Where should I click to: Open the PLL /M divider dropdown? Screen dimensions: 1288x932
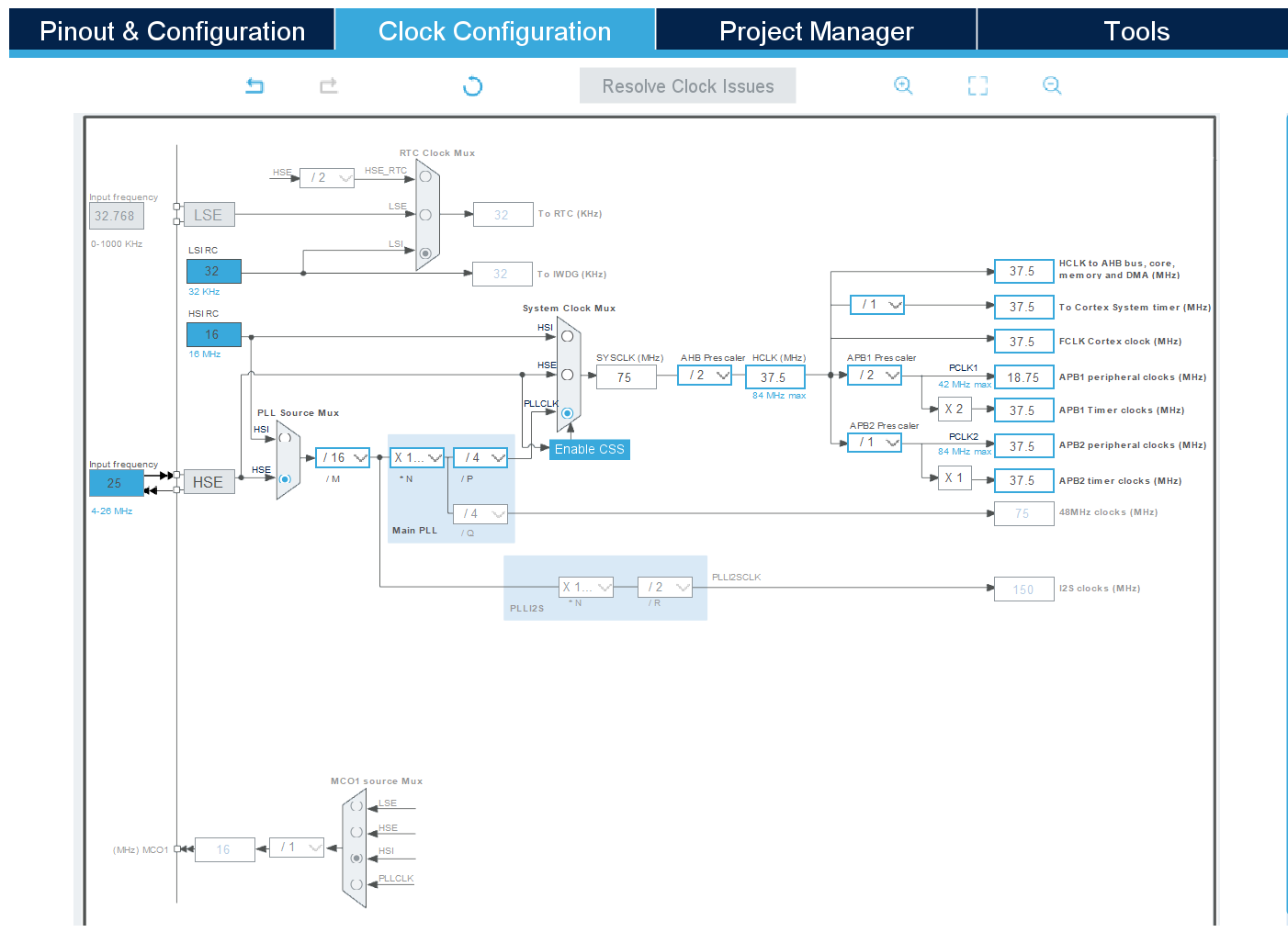tap(342, 456)
